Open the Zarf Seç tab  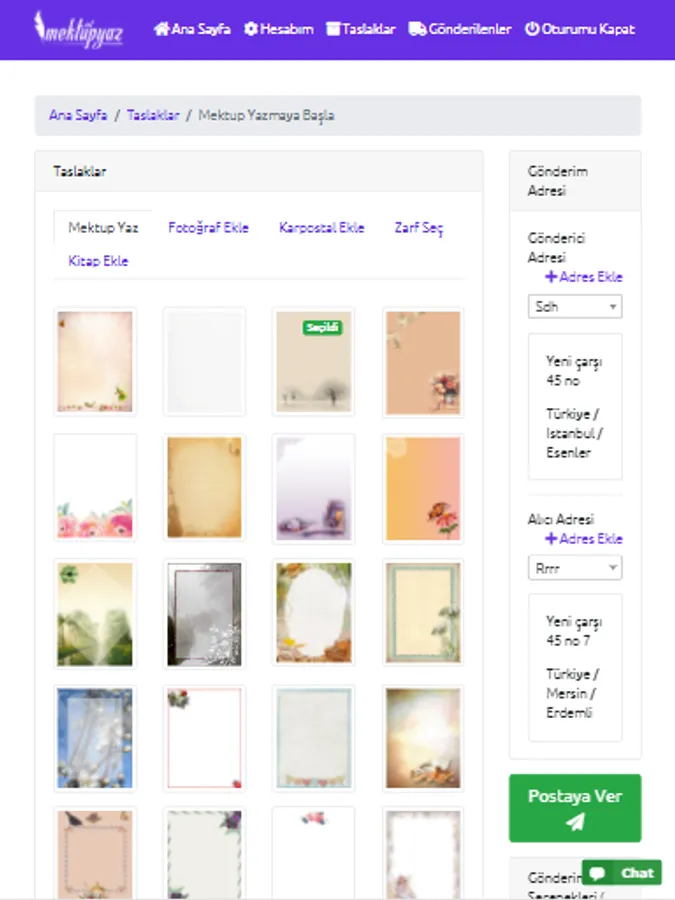point(418,228)
